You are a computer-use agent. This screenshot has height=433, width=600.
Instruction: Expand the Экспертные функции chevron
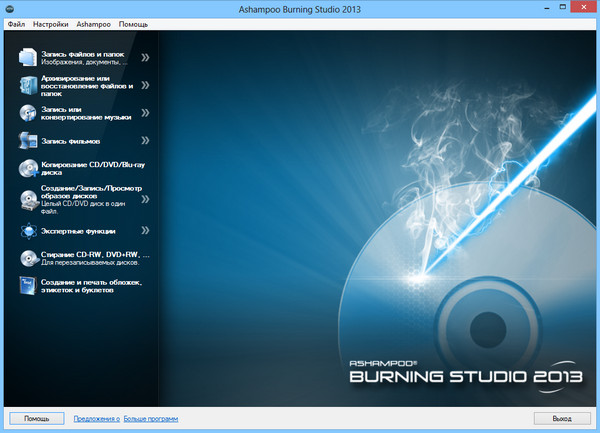pos(146,230)
